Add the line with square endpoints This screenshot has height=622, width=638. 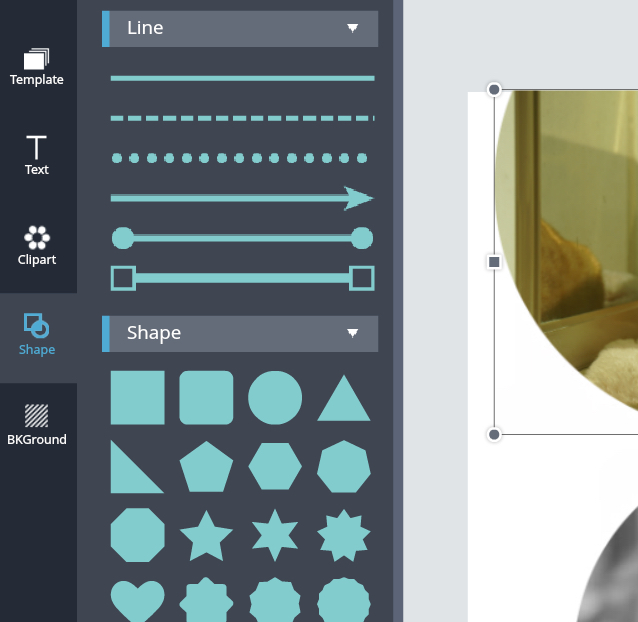(x=243, y=278)
